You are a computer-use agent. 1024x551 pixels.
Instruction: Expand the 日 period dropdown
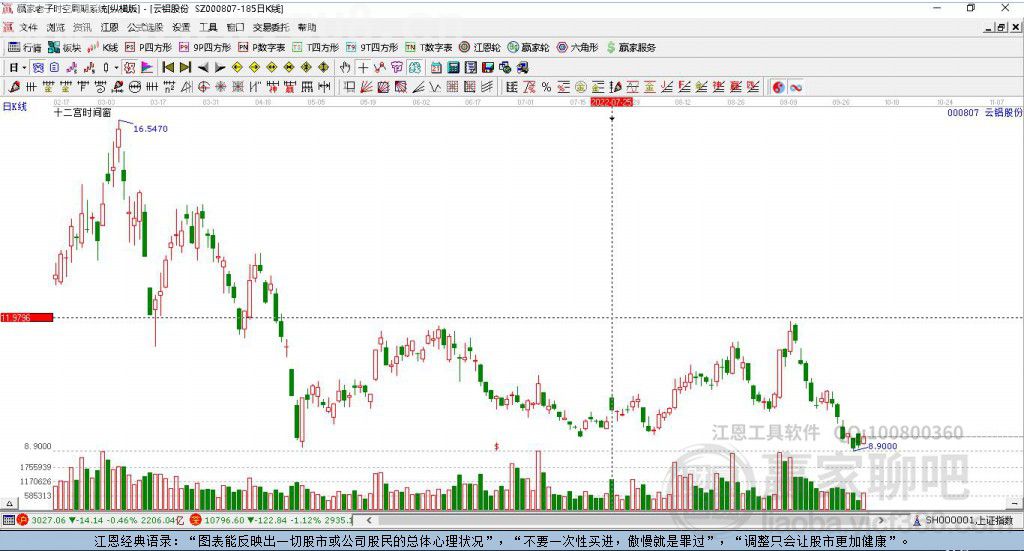click(x=24, y=68)
